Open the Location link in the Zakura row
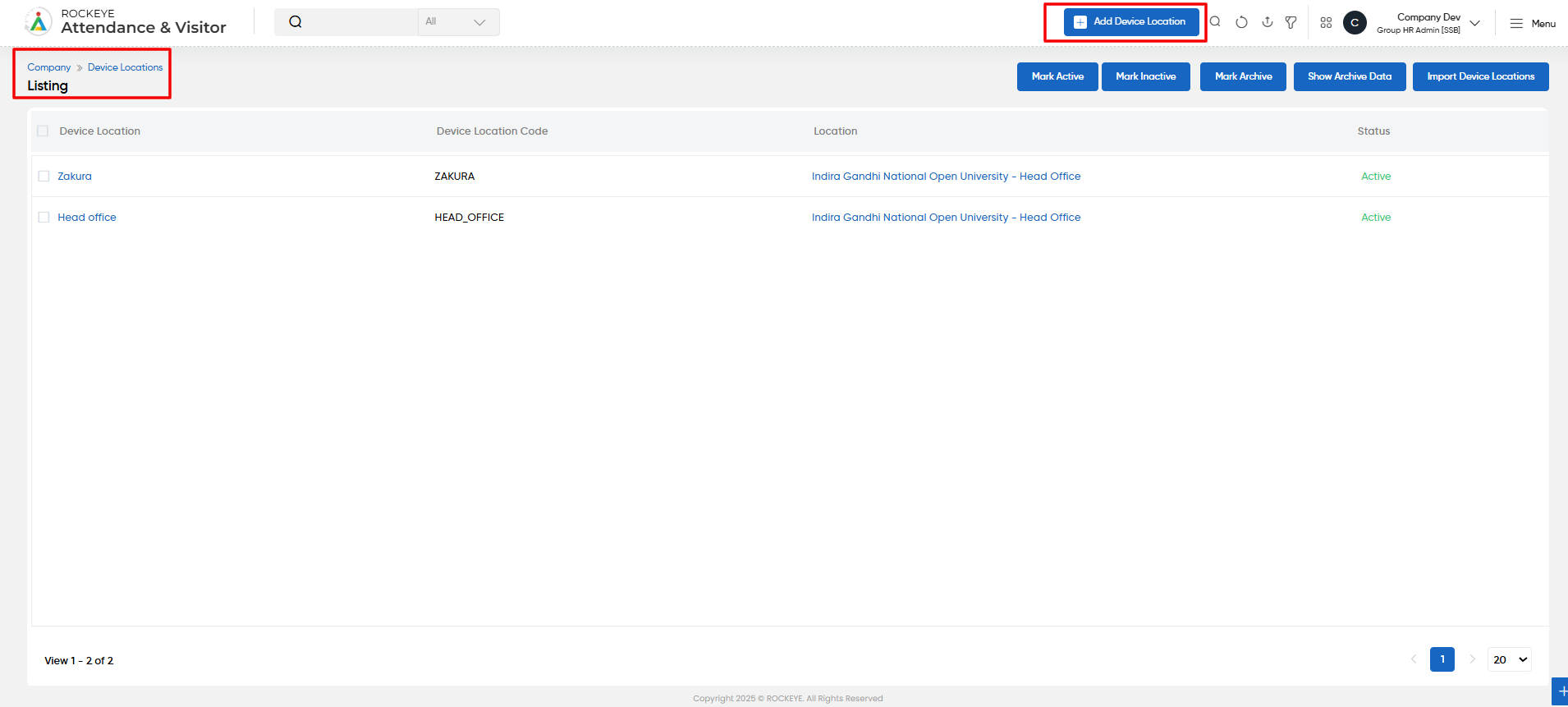The height and width of the screenshot is (707, 1568). tap(946, 176)
